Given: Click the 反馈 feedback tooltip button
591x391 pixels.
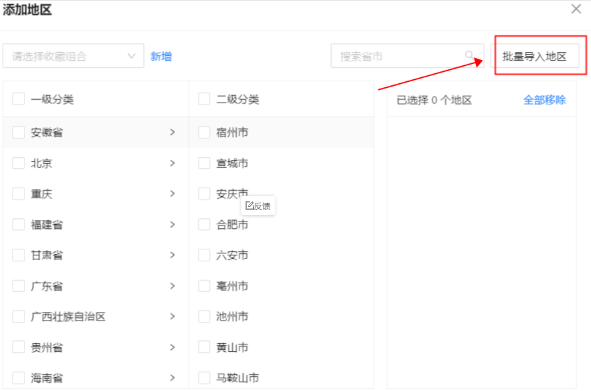Looking at the screenshot, I should point(258,206).
